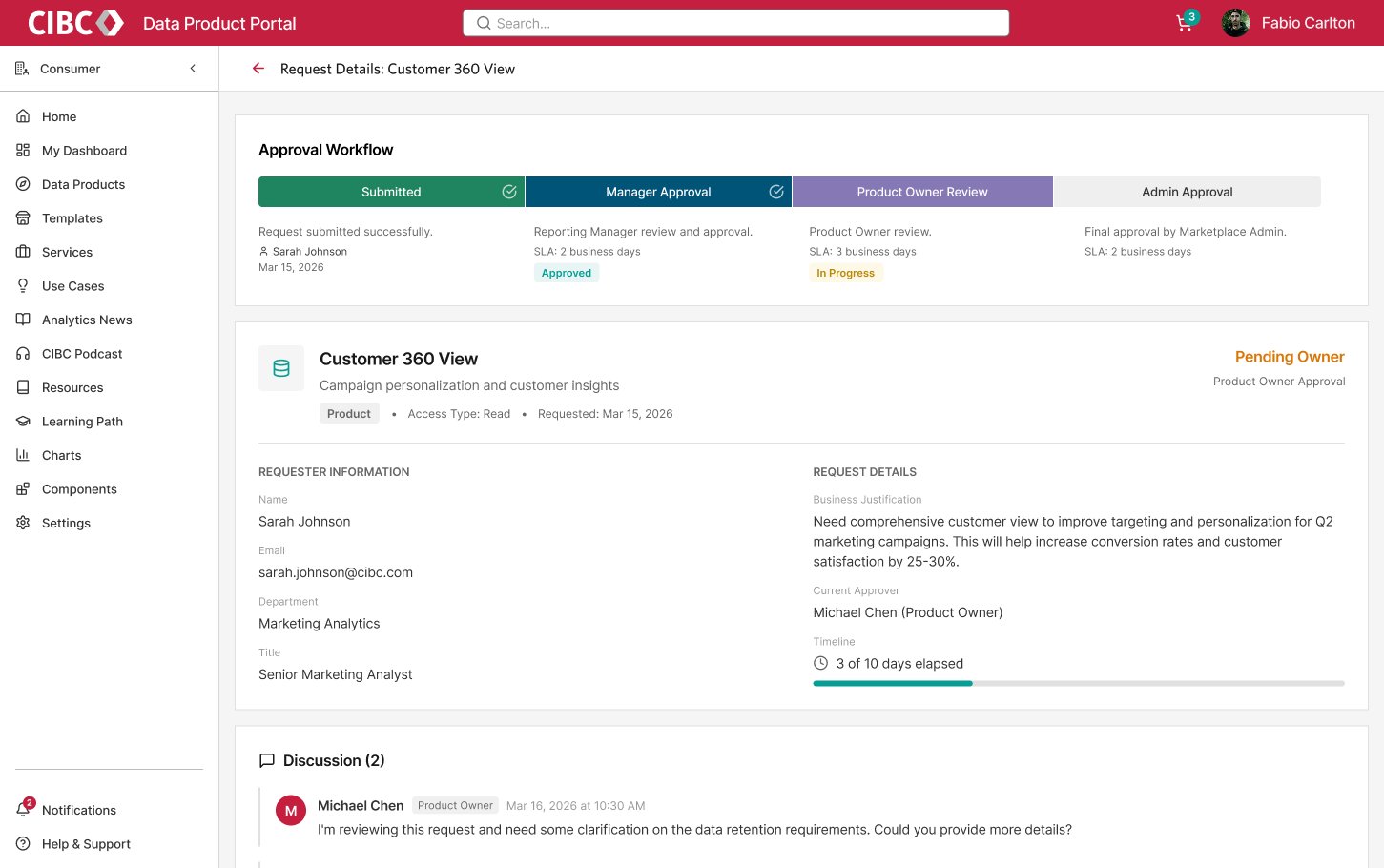Click the Approved status badge
The width and height of the screenshot is (1384, 868).
point(567,273)
